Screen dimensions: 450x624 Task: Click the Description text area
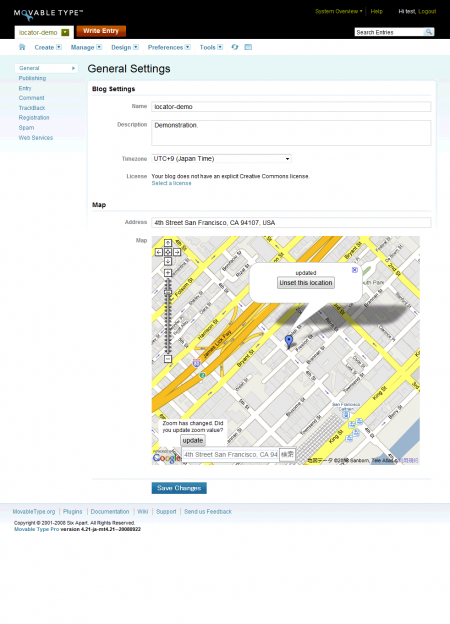pos(291,133)
